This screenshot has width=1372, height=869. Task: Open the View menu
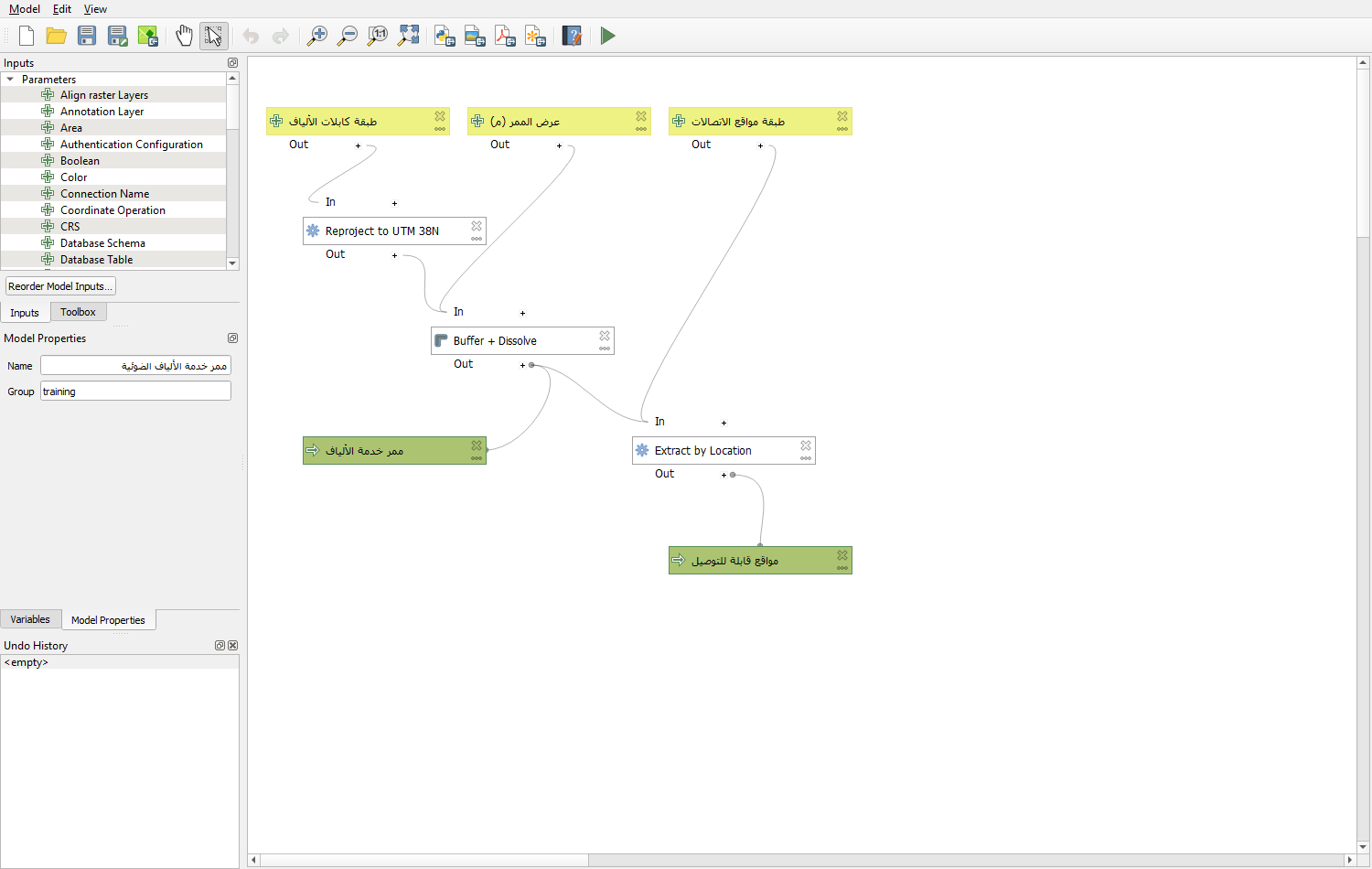pyautogui.click(x=95, y=9)
